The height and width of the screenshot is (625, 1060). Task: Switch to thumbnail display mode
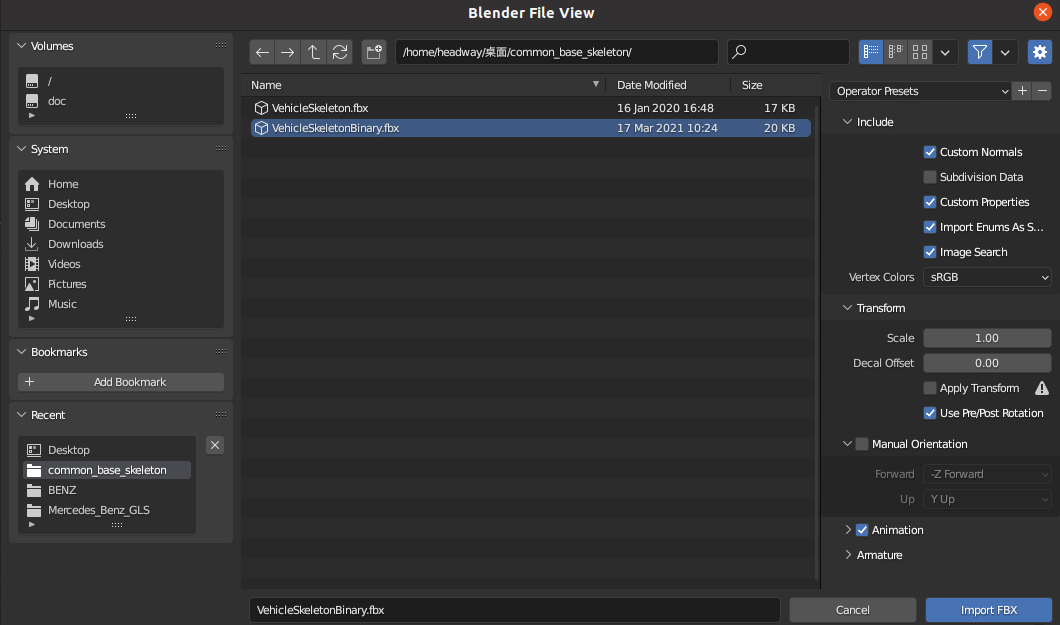(920, 52)
